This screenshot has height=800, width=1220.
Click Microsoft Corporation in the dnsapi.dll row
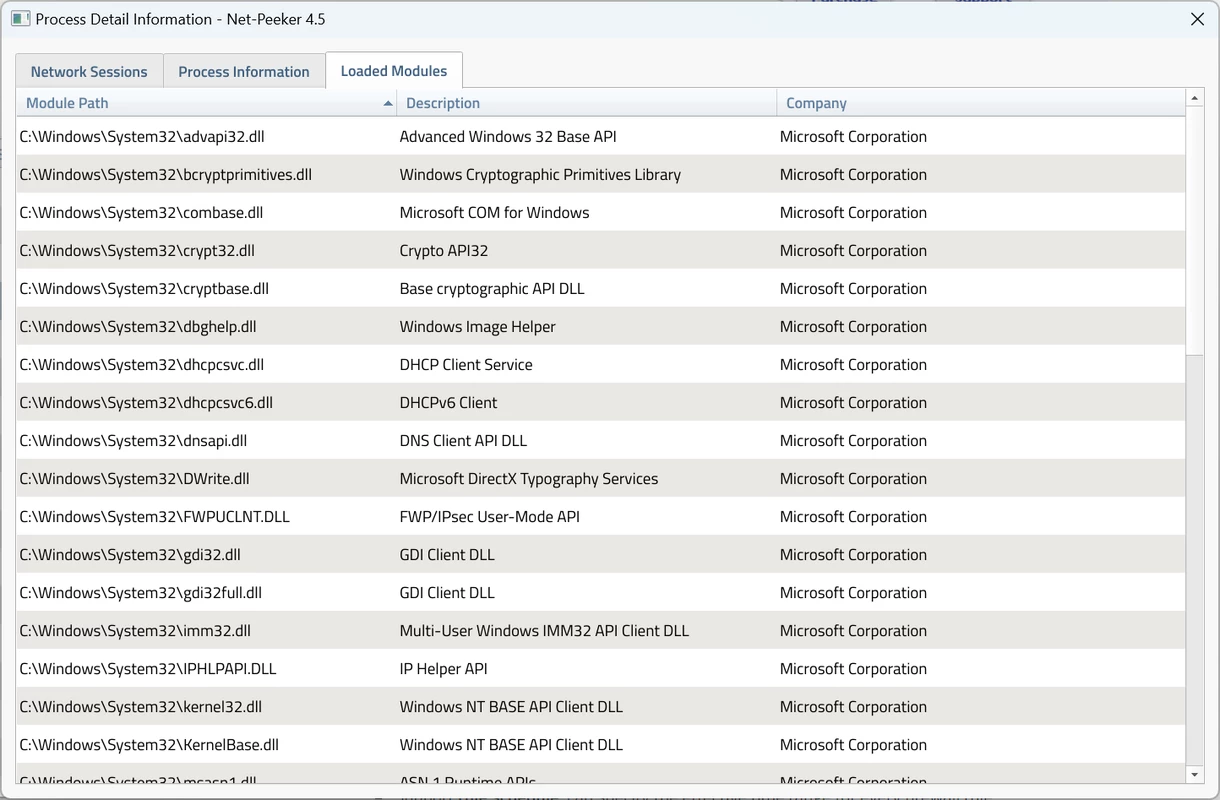(x=853, y=441)
